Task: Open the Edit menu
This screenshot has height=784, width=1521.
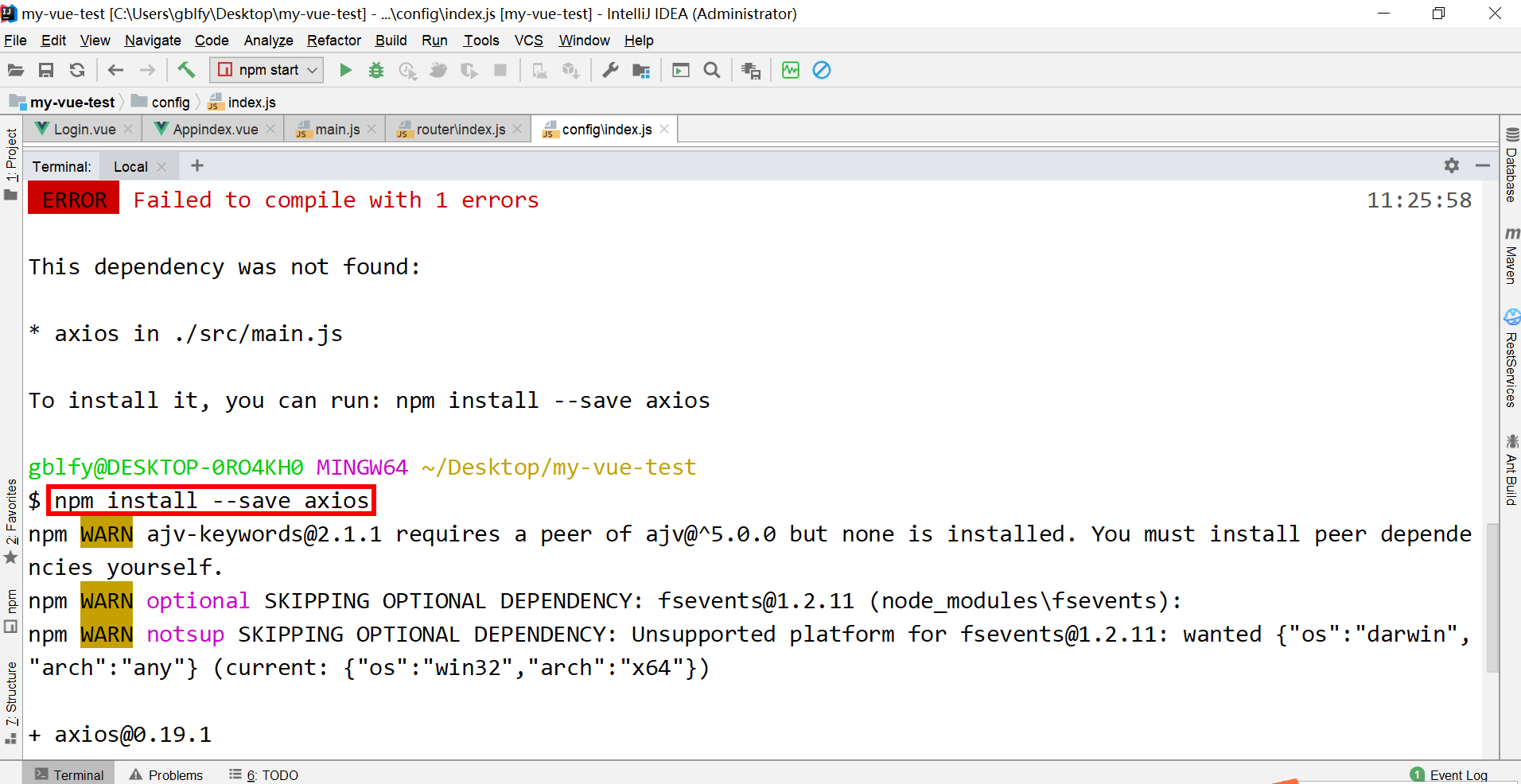Action: point(53,41)
